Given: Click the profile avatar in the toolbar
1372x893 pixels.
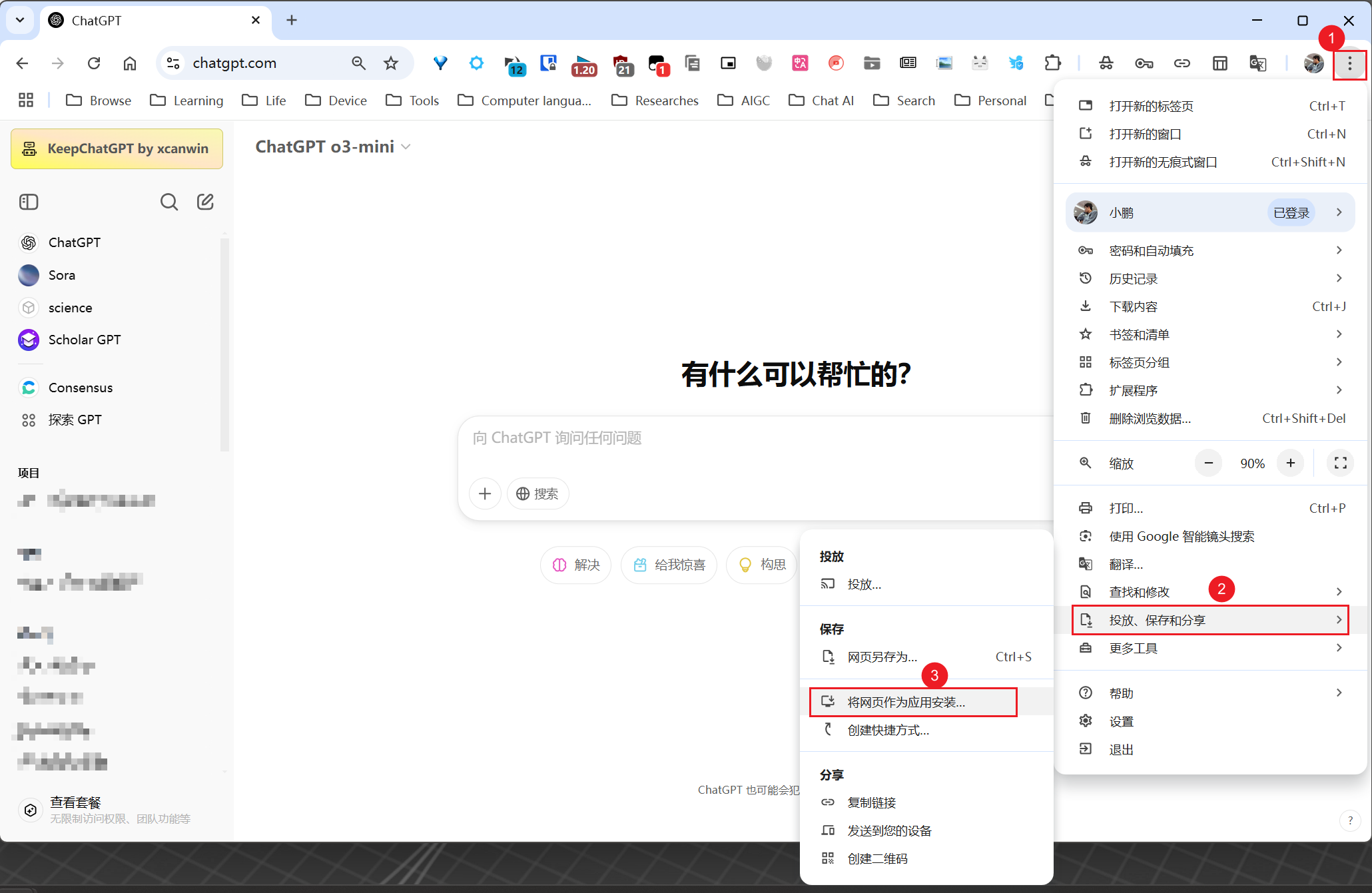Looking at the screenshot, I should pos(1313,63).
